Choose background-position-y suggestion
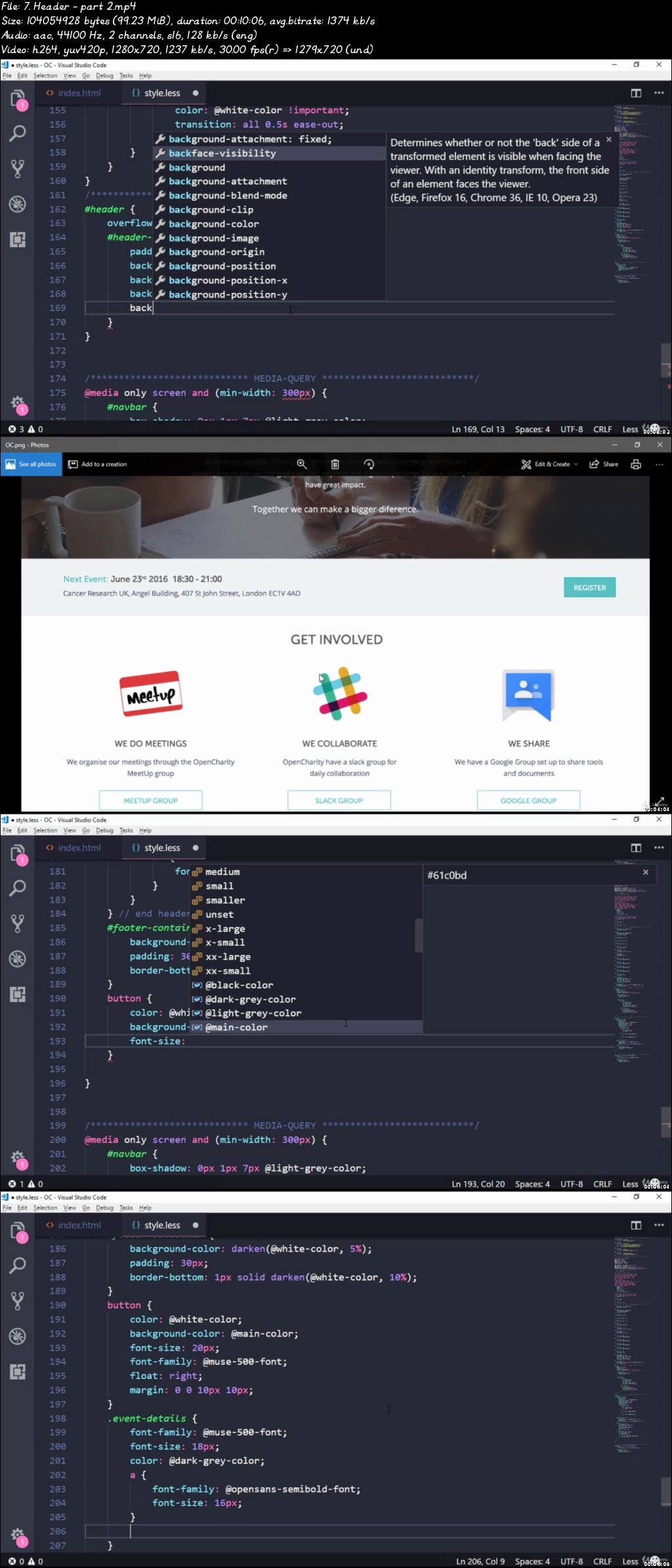The height and width of the screenshot is (1568, 672). coord(269,295)
